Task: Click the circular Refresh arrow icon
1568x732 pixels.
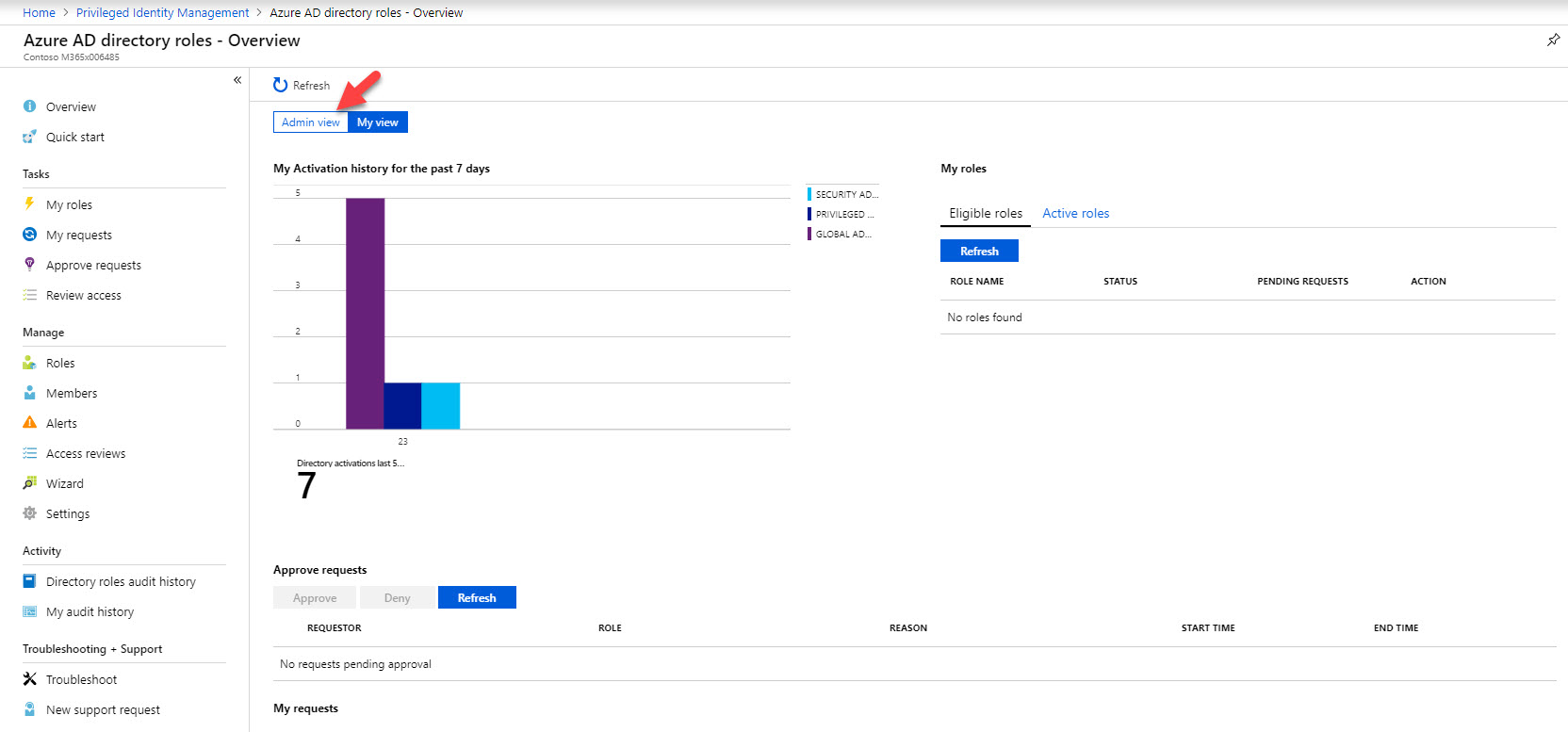Action: point(280,85)
